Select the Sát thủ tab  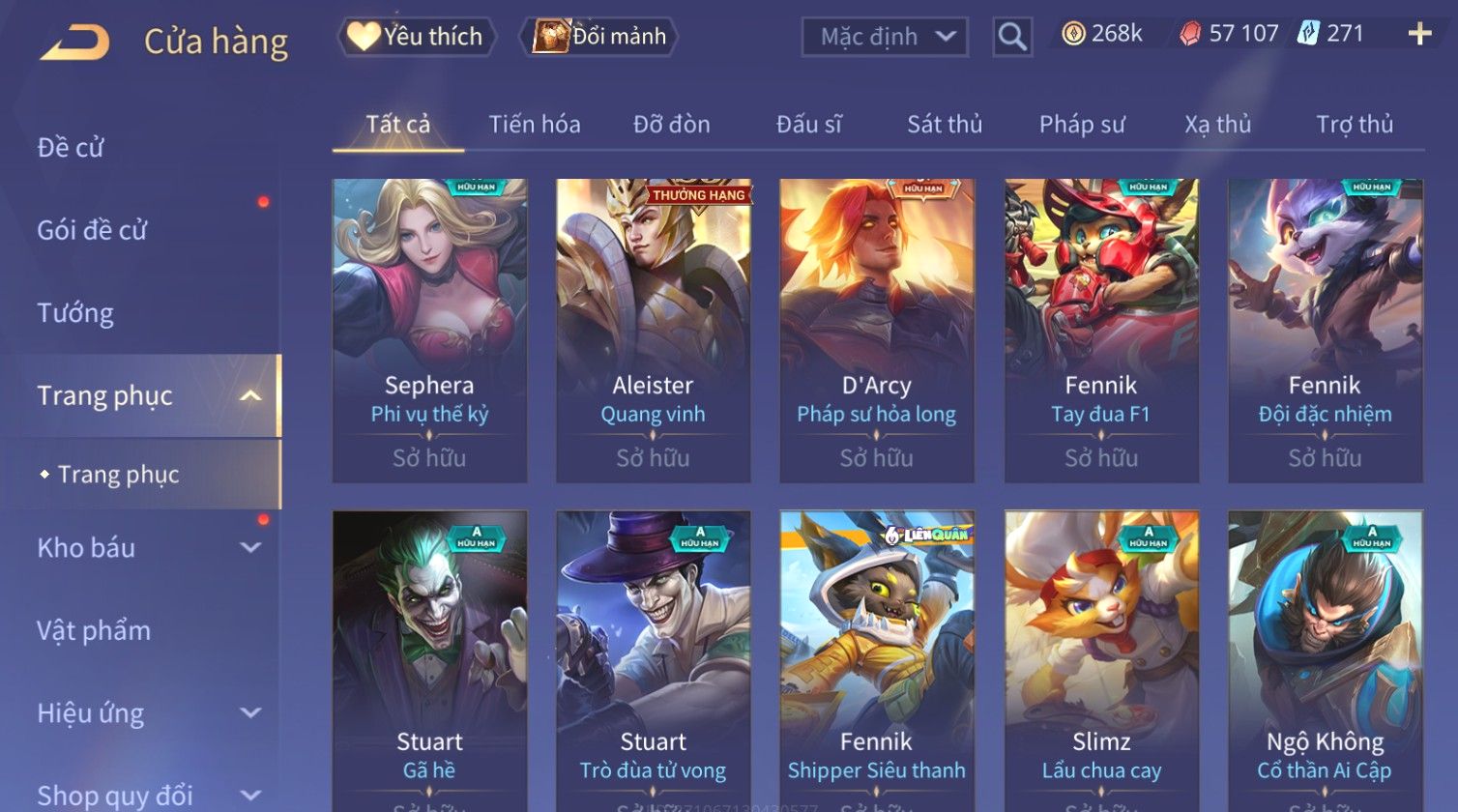(945, 124)
